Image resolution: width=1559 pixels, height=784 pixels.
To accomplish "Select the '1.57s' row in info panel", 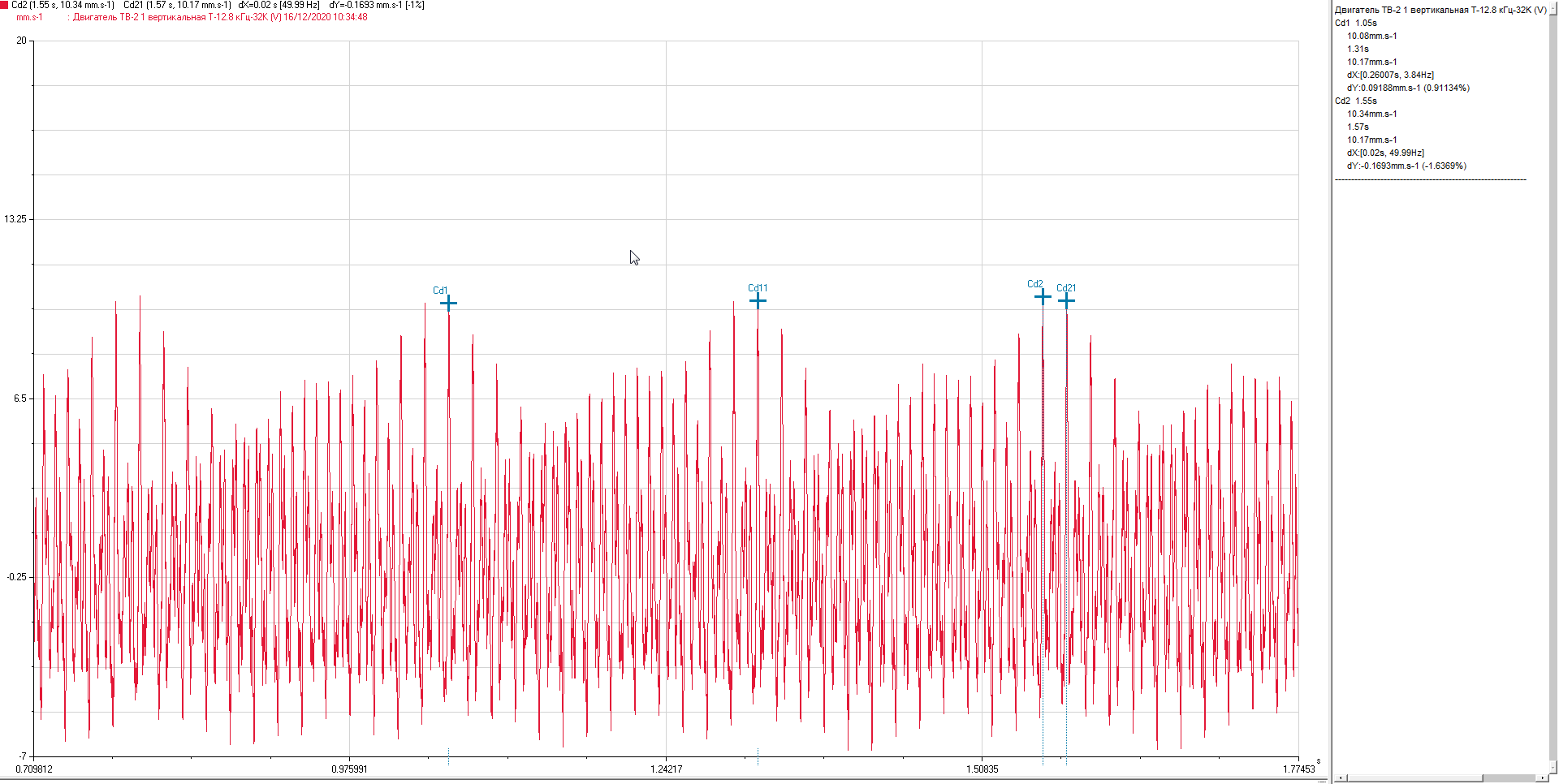I will pyautogui.click(x=1358, y=127).
